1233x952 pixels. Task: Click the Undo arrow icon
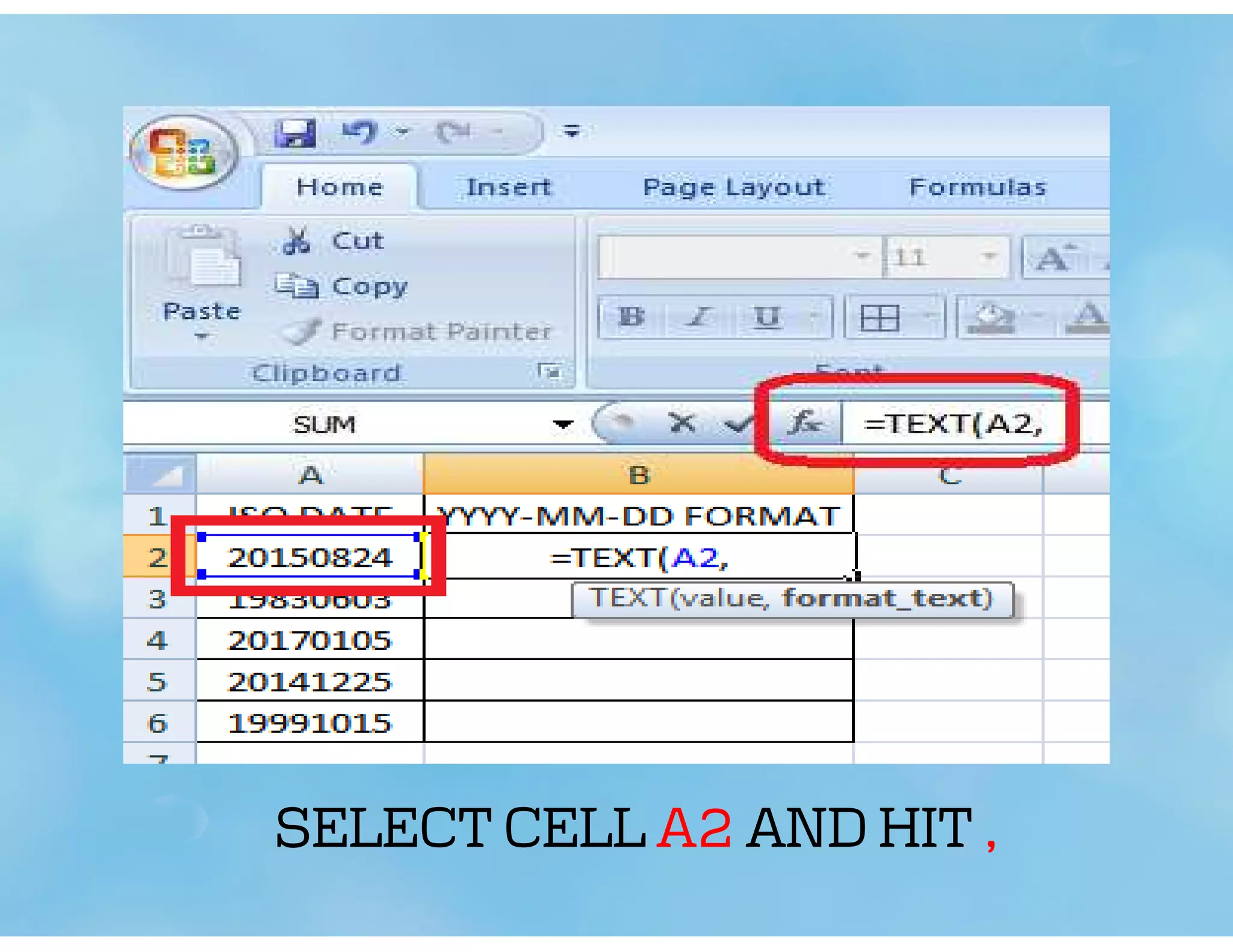pyautogui.click(x=360, y=132)
